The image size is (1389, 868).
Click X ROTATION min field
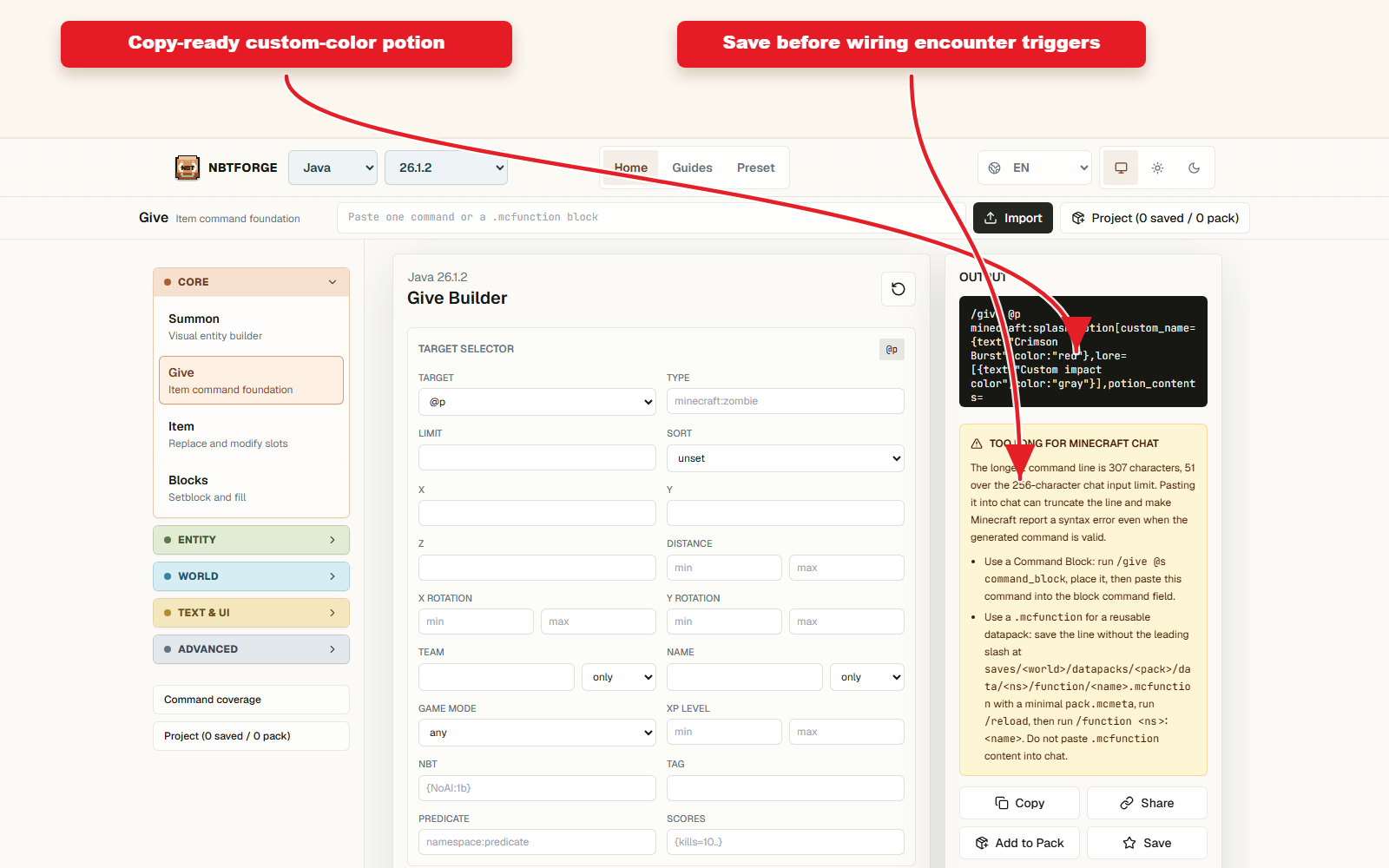[x=476, y=621]
